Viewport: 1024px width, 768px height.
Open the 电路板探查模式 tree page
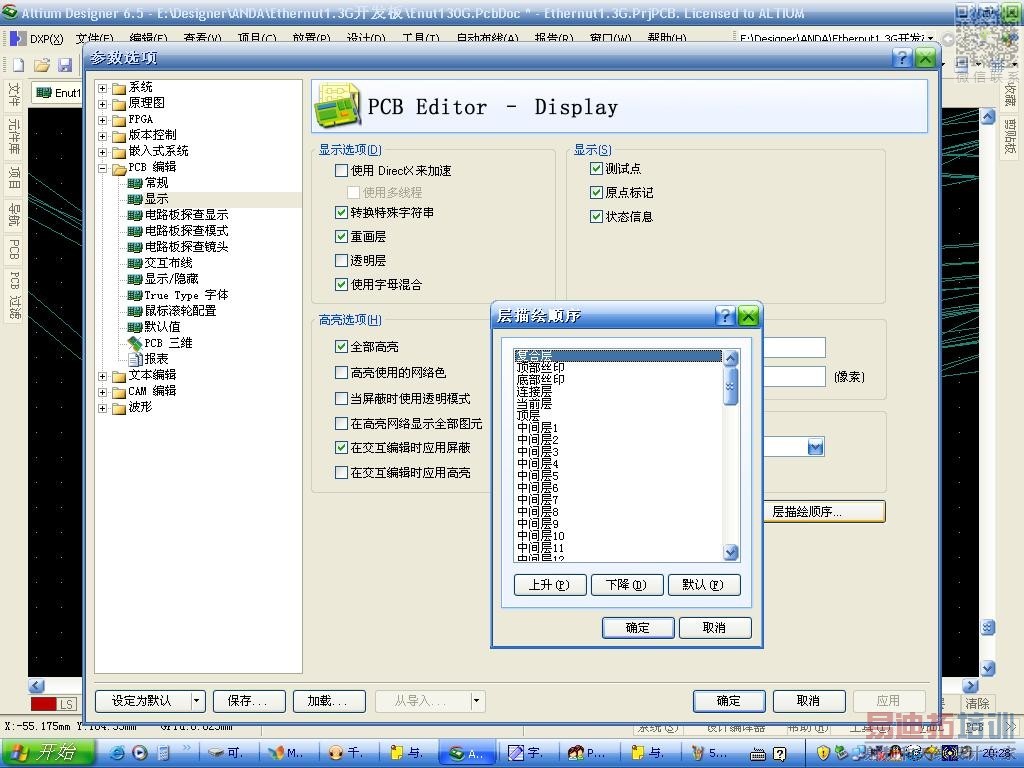[186, 231]
